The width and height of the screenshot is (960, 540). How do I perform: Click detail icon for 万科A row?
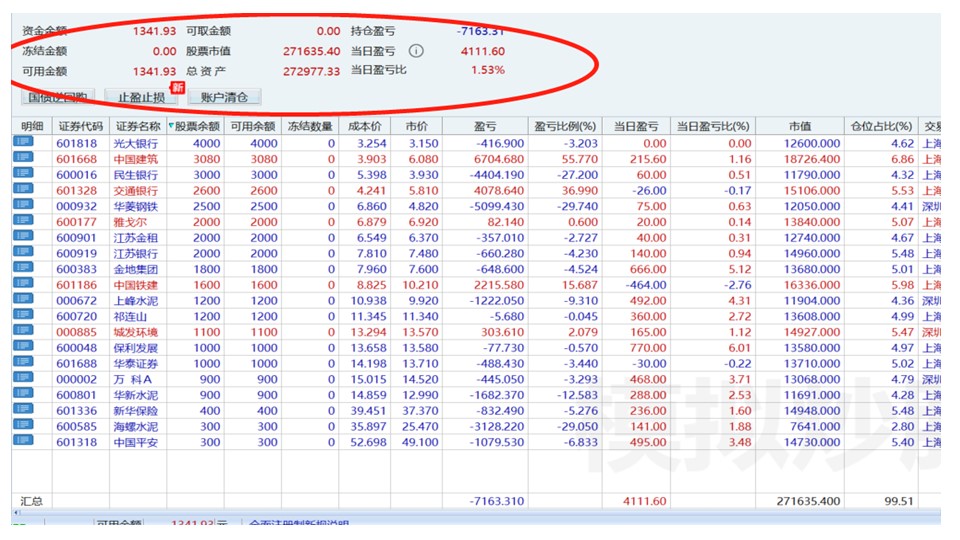pyautogui.click(x=23, y=379)
